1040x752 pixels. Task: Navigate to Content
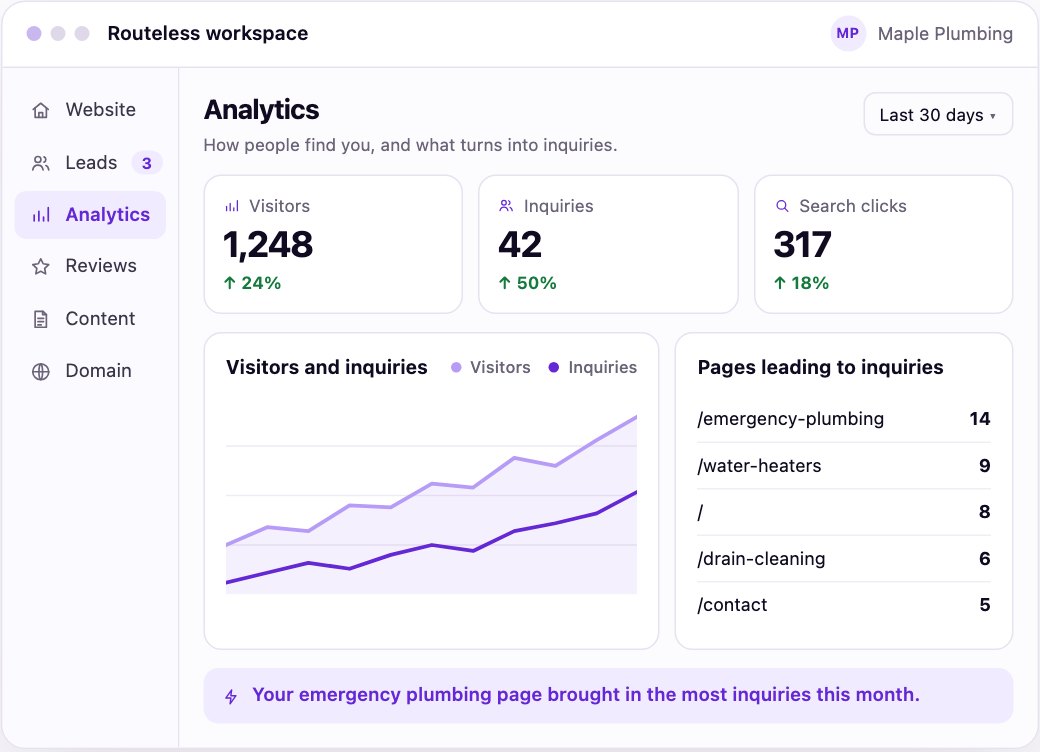(x=90, y=319)
